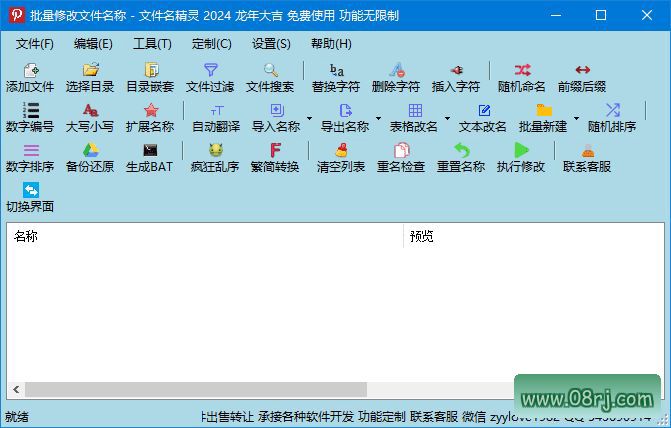This screenshot has height=428, width=671.
Task: Expand the 导入名称 dropdown arrow
Action: point(309,118)
